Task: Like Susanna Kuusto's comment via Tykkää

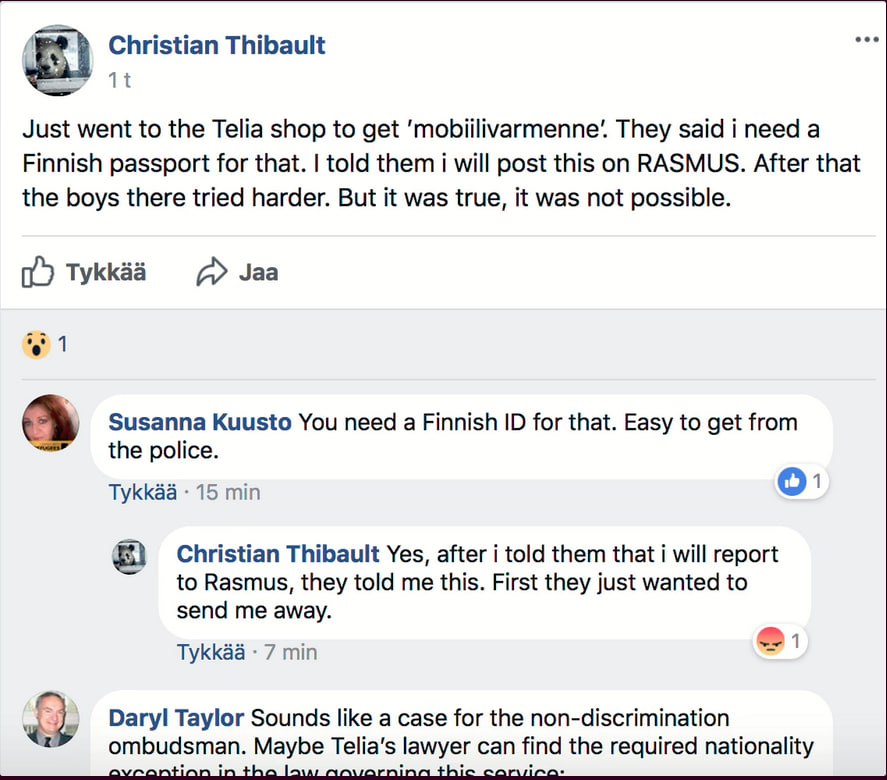Action: pyautogui.click(x=142, y=492)
